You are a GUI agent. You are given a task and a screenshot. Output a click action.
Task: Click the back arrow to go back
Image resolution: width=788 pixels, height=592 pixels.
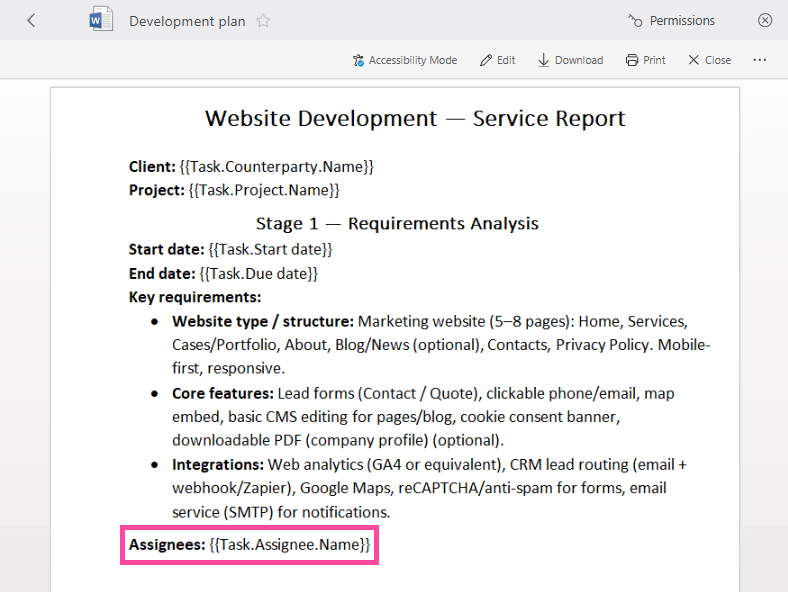coord(31,20)
